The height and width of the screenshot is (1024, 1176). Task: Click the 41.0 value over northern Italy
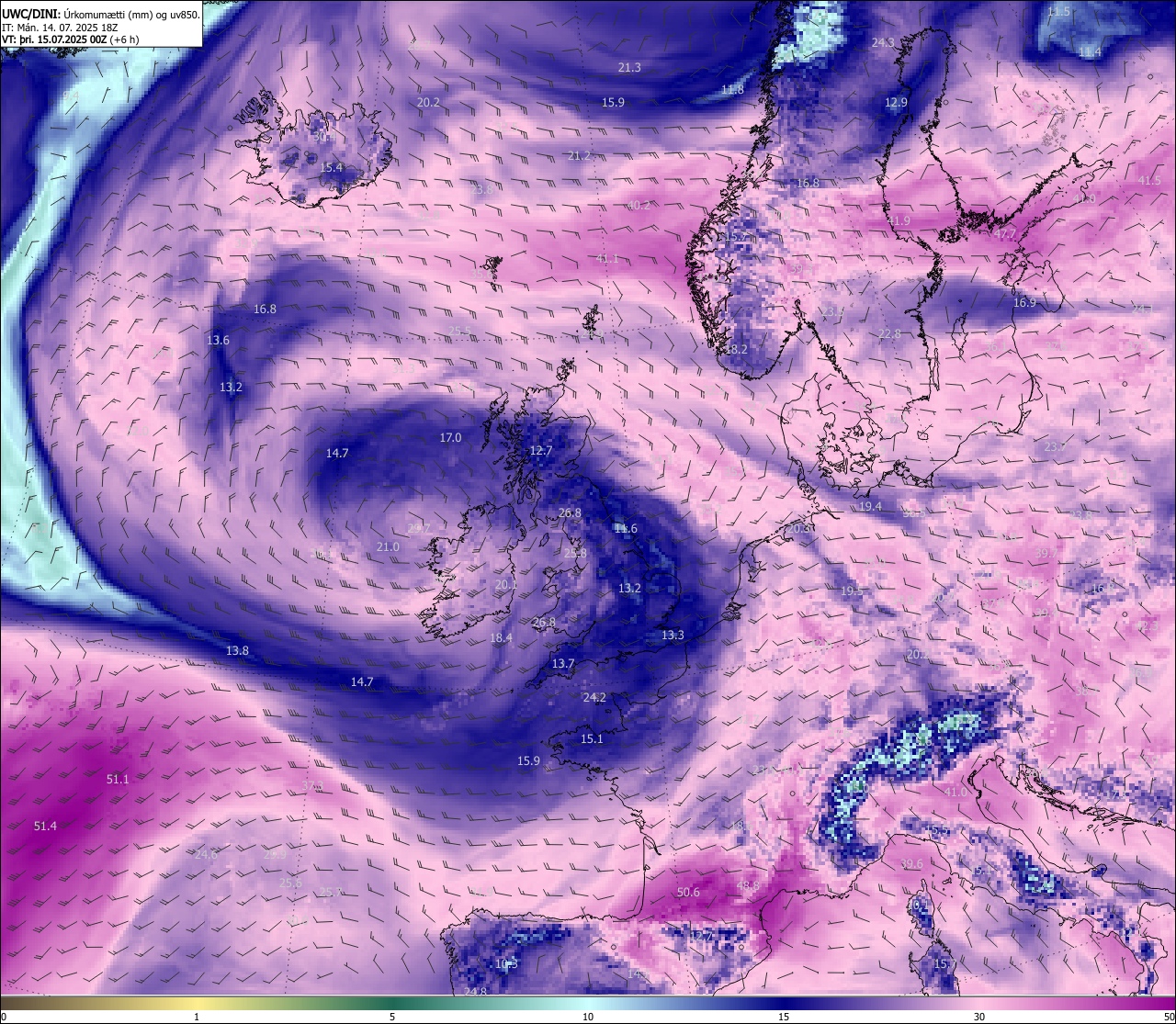point(955,793)
